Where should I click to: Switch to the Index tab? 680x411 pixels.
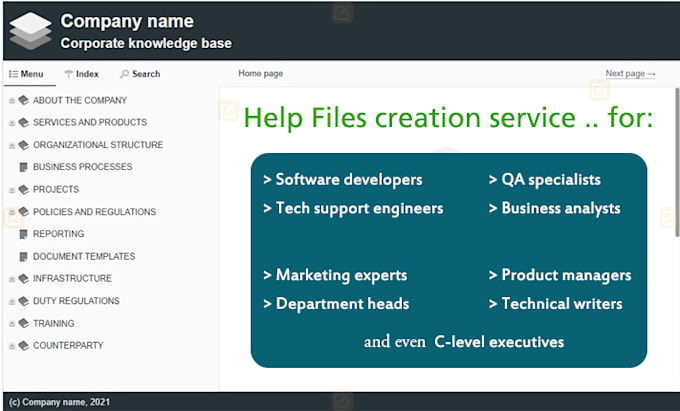coord(81,74)
